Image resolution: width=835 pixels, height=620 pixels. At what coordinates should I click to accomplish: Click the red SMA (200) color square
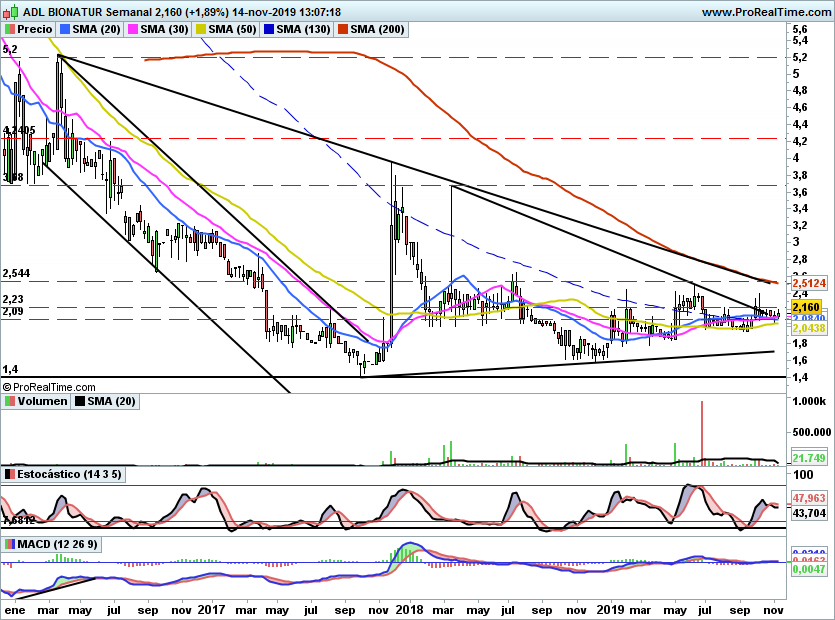pos(341,30)
